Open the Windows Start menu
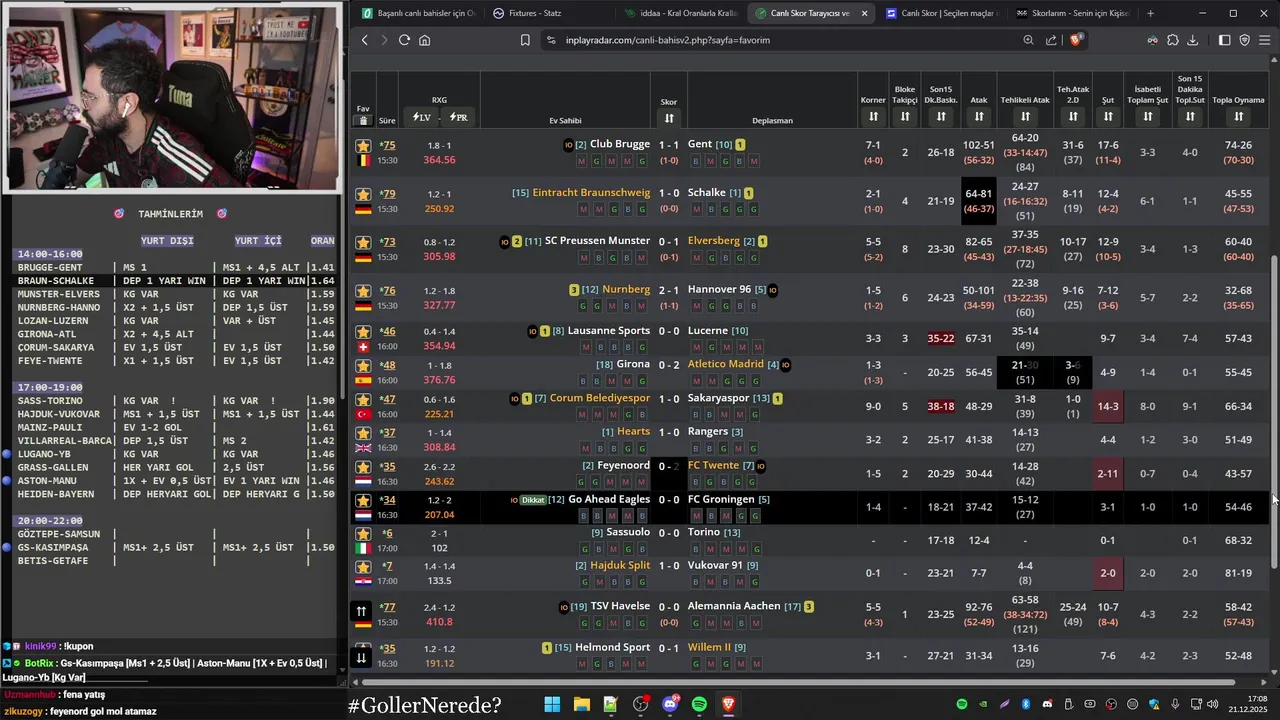The image size is (1280, 720). (552, 704)
